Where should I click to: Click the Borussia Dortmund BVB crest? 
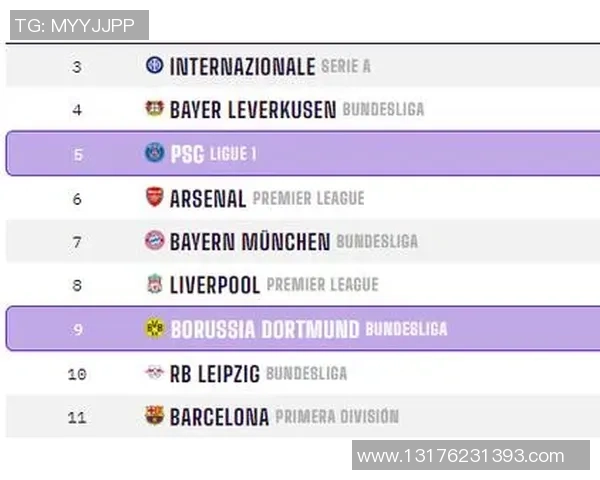click(x=154, y=328)
